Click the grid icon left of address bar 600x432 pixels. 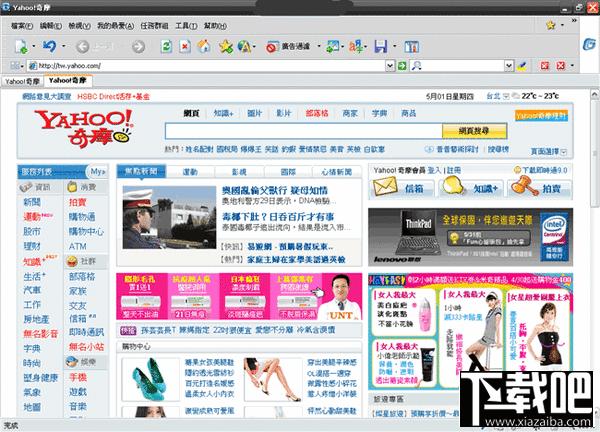pyautogui.click(x=15, y=66)
